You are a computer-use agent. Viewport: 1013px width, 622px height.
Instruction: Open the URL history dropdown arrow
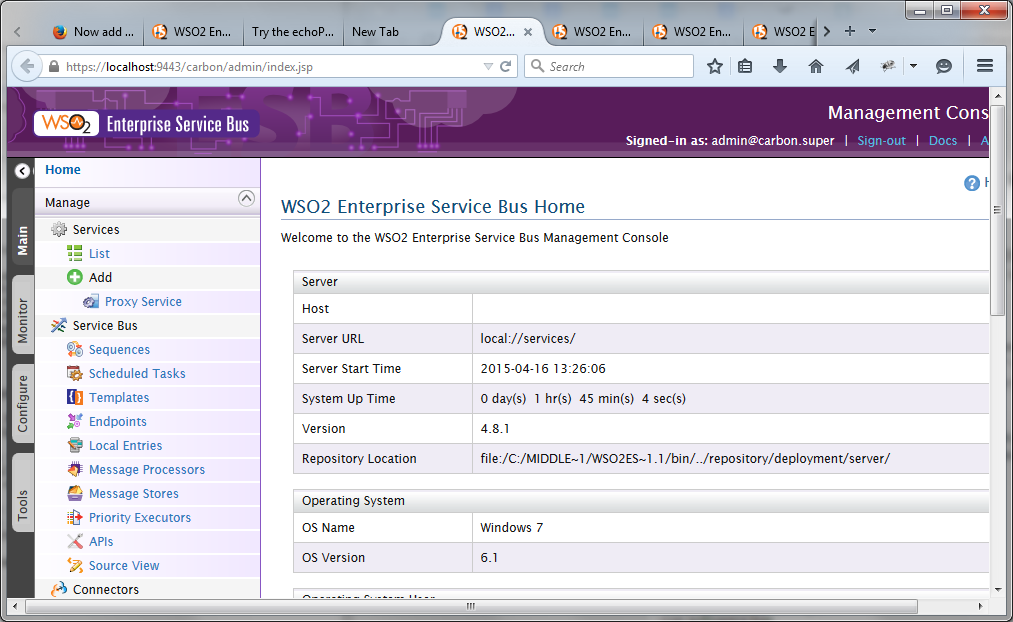click(x=488, y=67)
